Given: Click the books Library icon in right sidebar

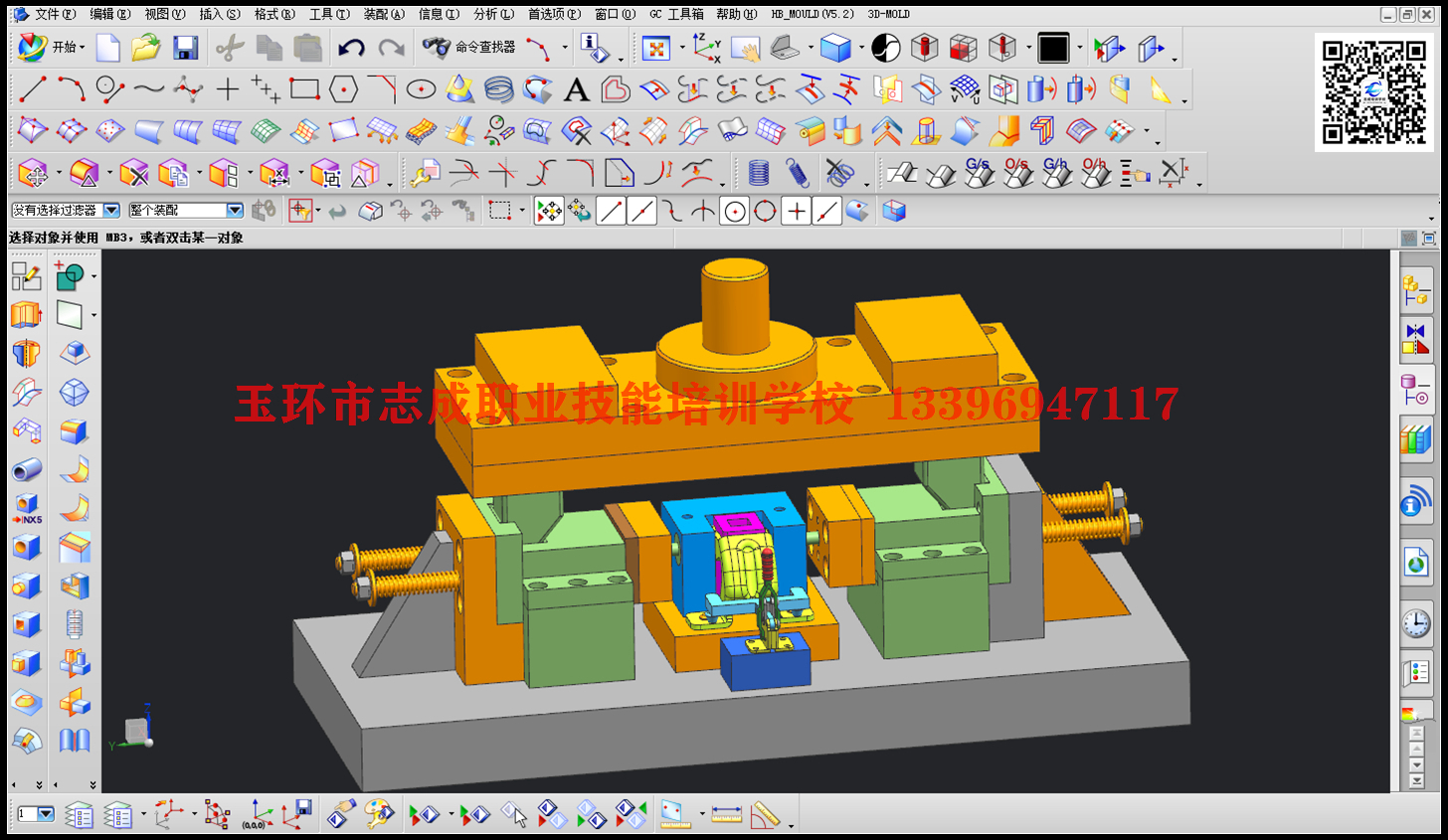Looking at the screenshot, I should (x=1416, y=437).
